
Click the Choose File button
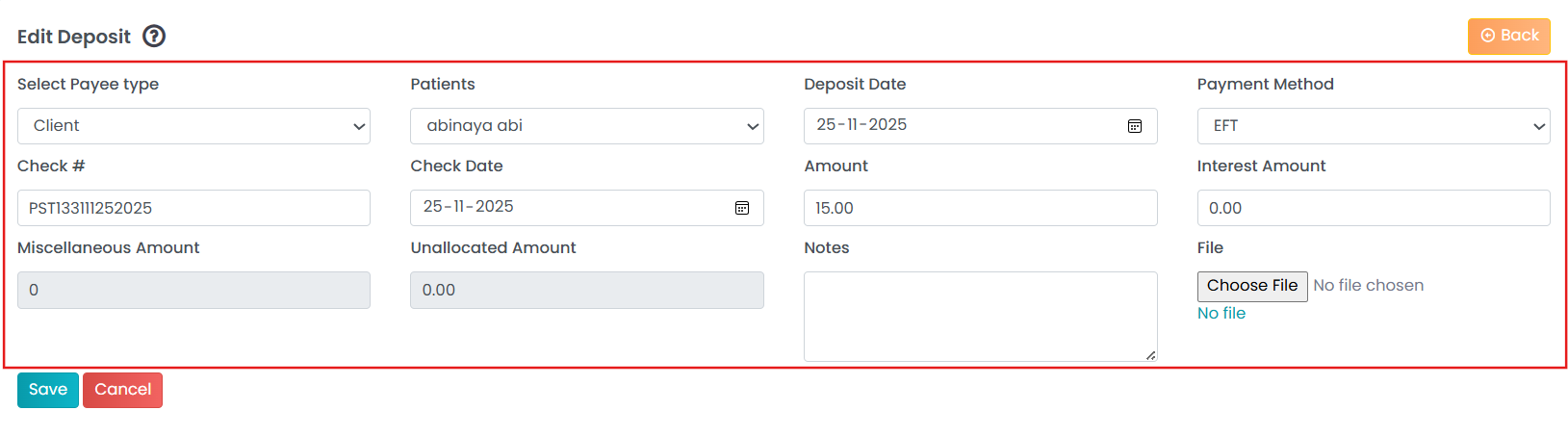1251,286
